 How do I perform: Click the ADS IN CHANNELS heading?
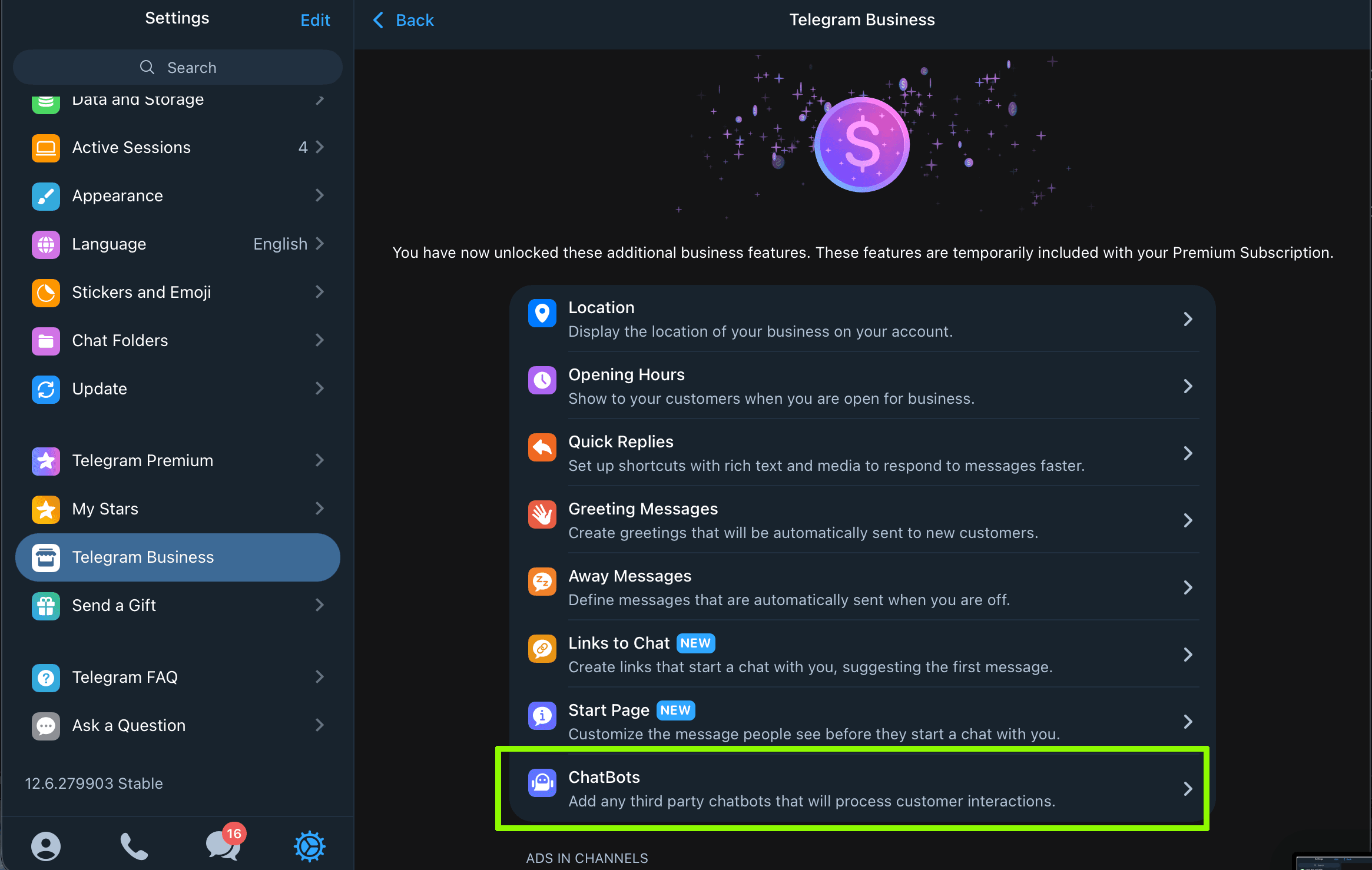tap(587, 858)
